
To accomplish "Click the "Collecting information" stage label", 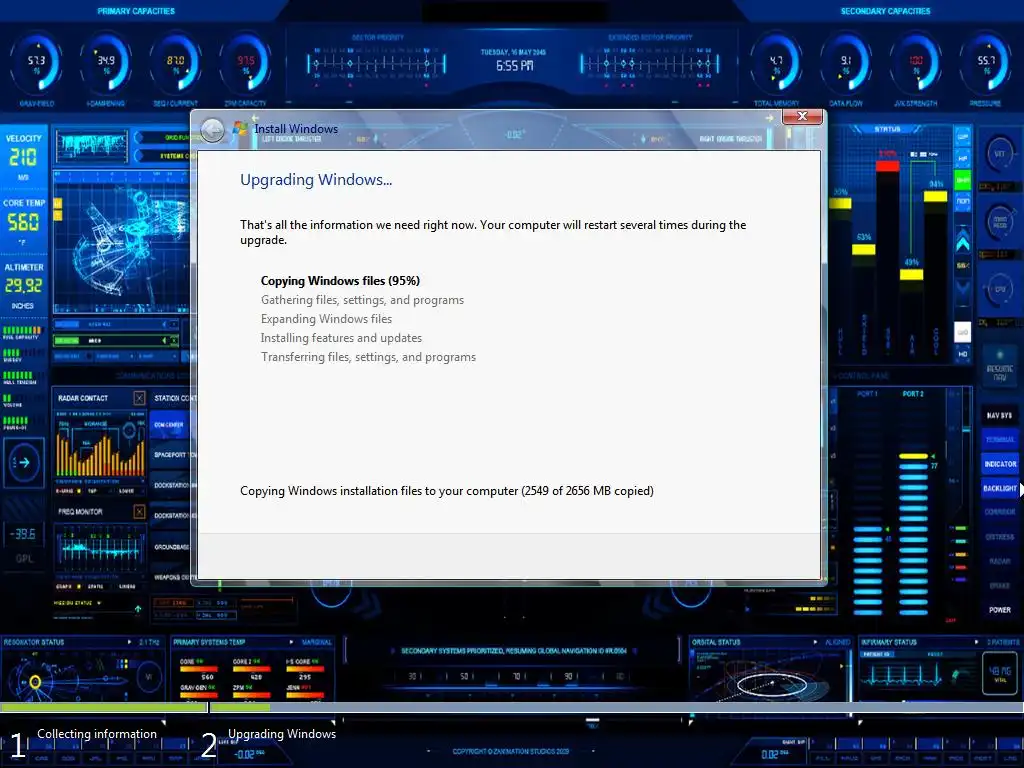I will (x=97, y=734).
